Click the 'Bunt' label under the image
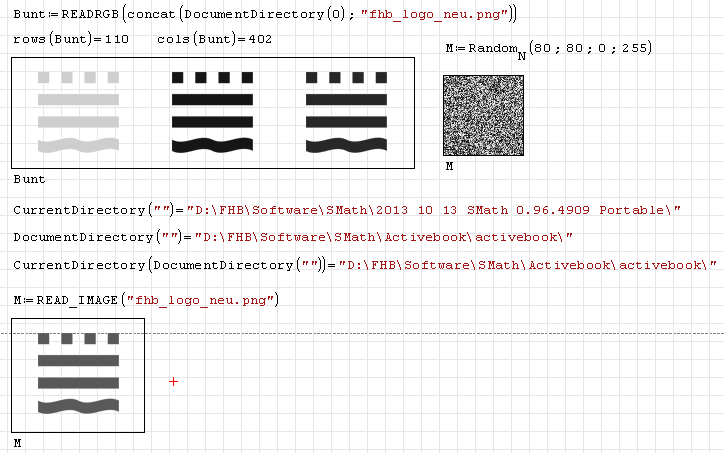724x453 pixels. pyautogui.click(x=29, y=179)
